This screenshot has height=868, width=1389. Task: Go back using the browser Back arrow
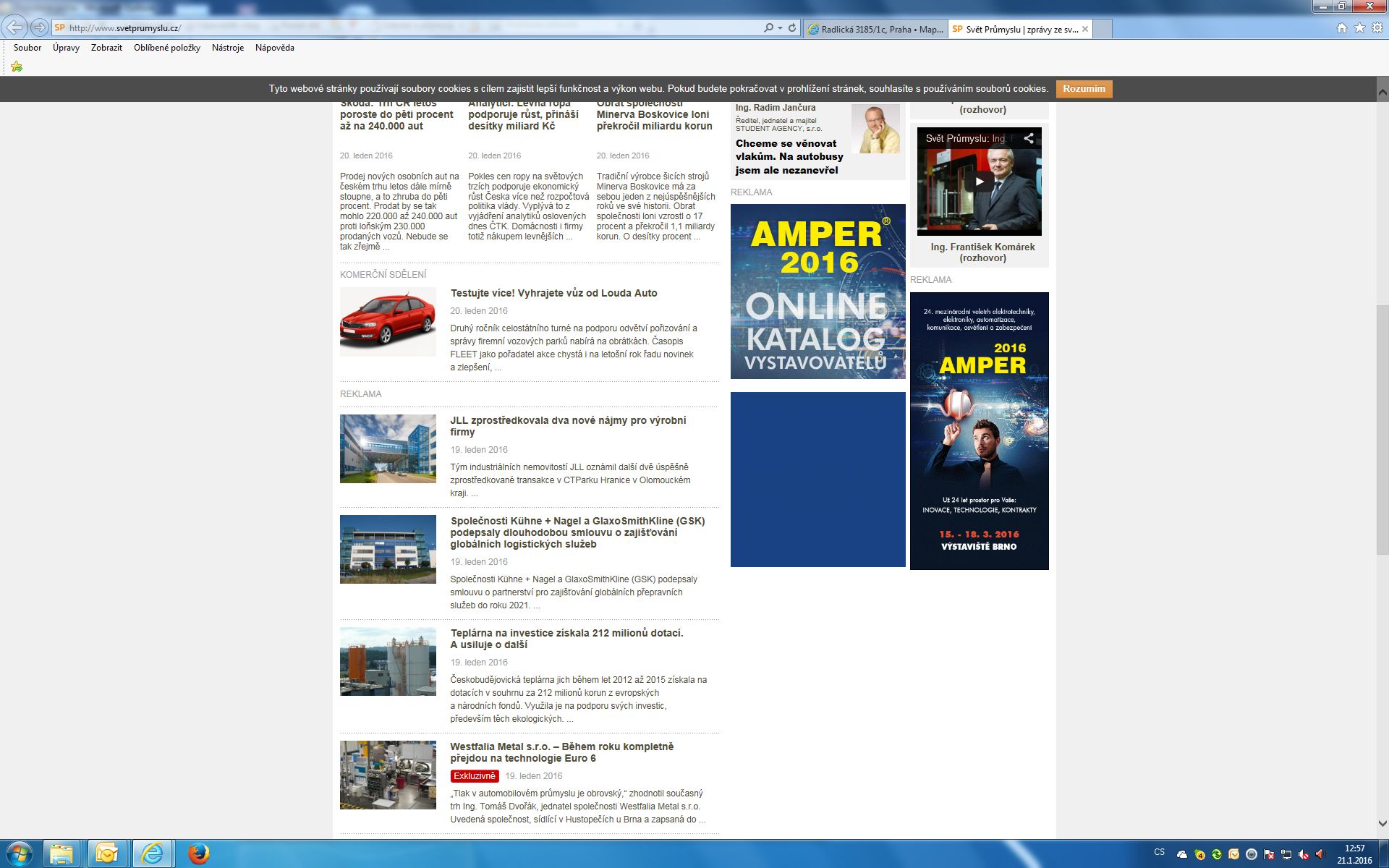point(14,27)
